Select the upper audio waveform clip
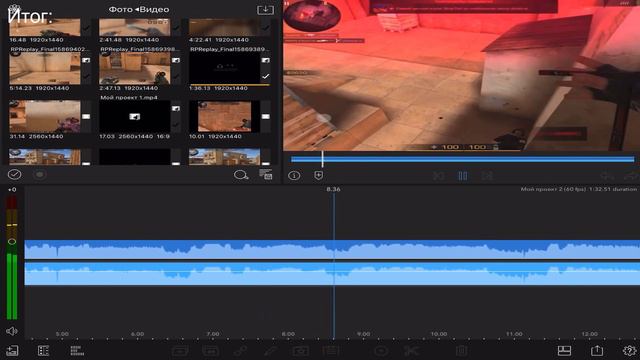The width and height of the screenshot is (640, 360). click(x=332, y=249)
